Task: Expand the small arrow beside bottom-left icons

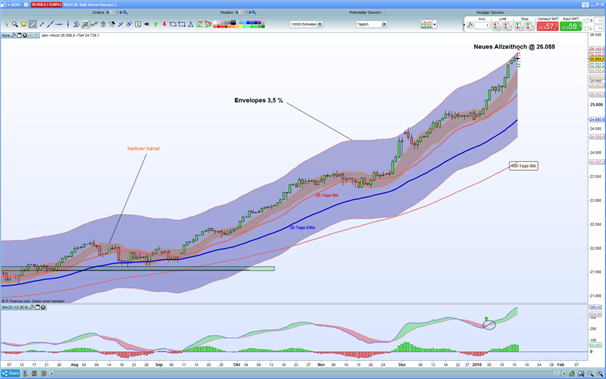Action: point(51,374)
